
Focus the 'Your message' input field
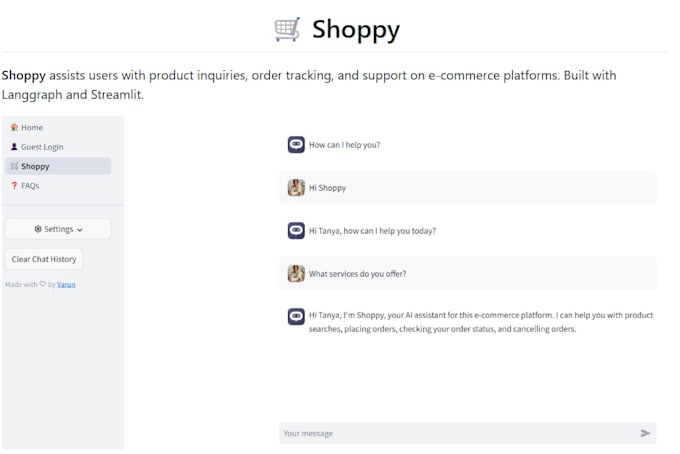(460, 433)
